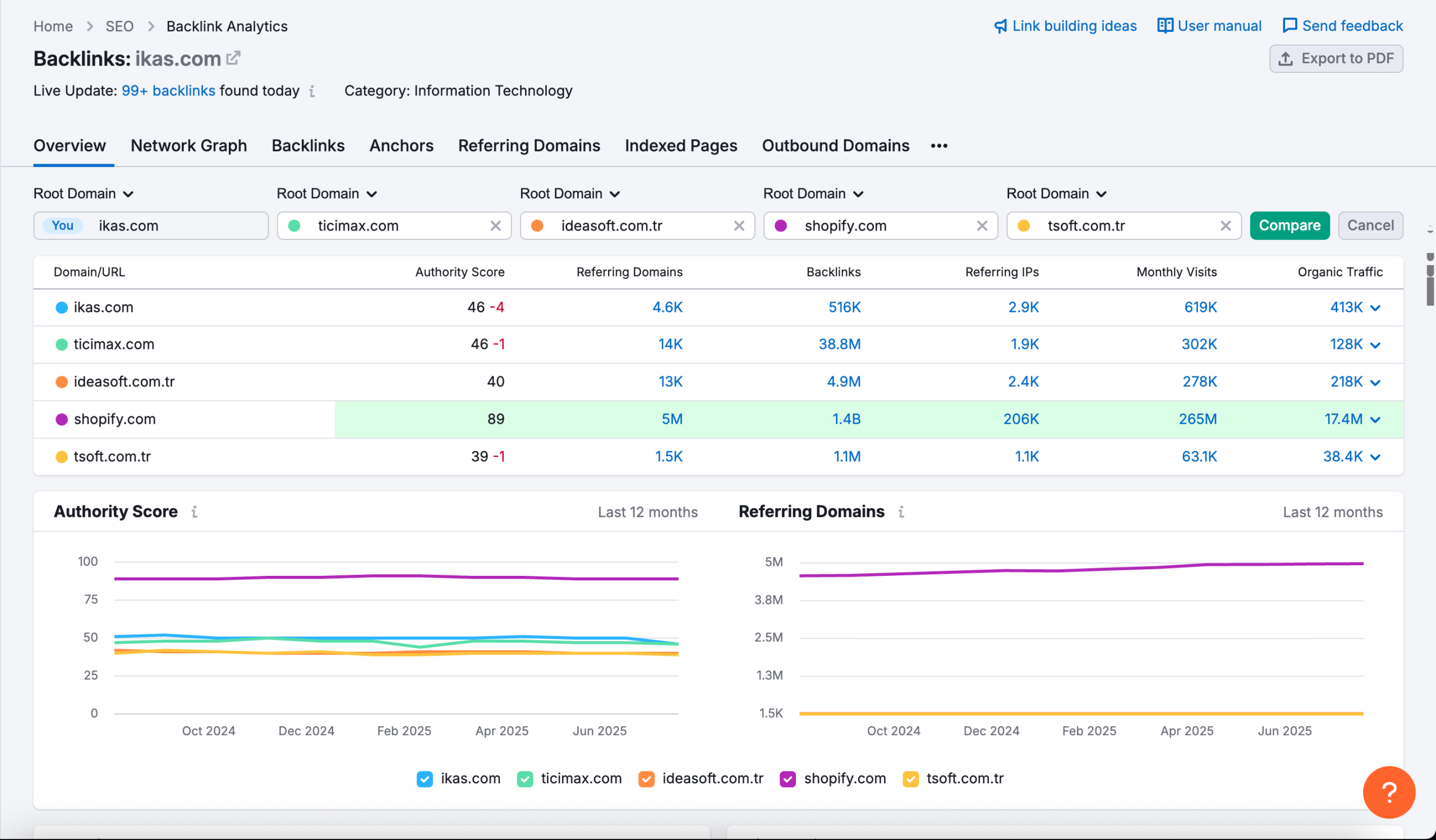Open the orange floating help button
The width and height of the screenshot is (1436, 840).
pos(1389,792)
